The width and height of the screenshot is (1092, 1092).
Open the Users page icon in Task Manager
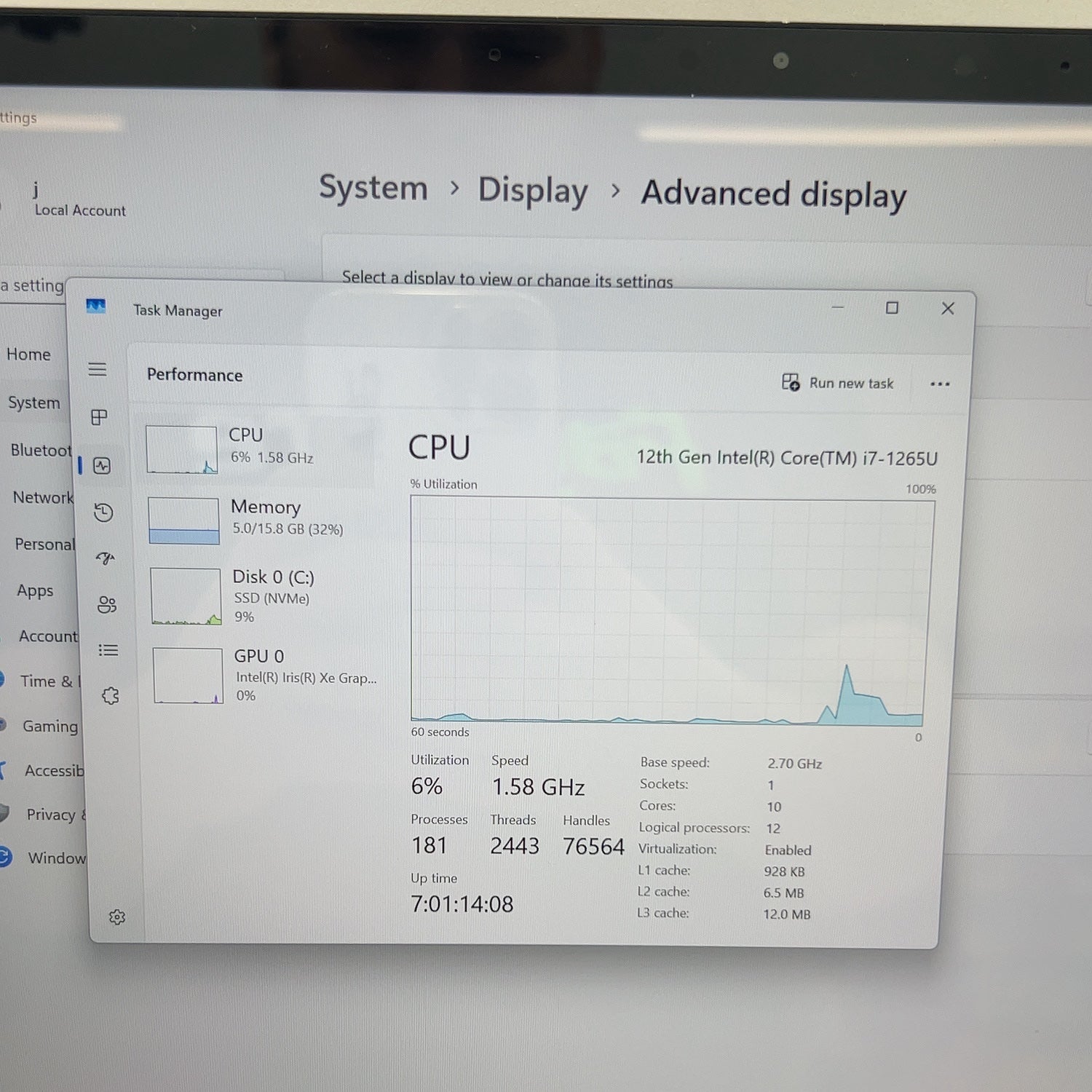(x=107, y=604)
